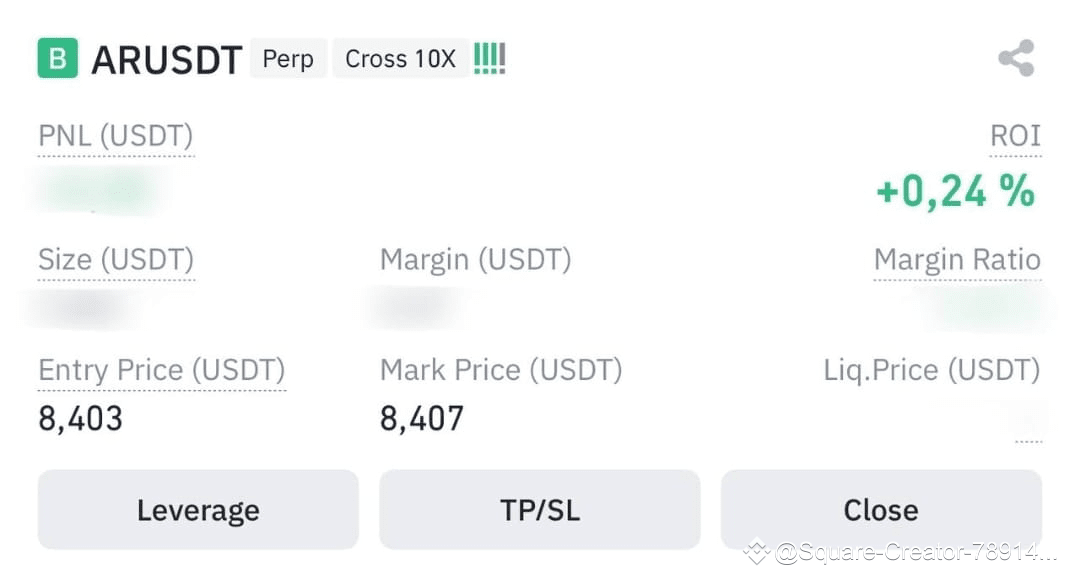The width and height of the screenshot is (1066, 574).
Task: Open the Leverage settings button
Action: (x=198, y=509)
